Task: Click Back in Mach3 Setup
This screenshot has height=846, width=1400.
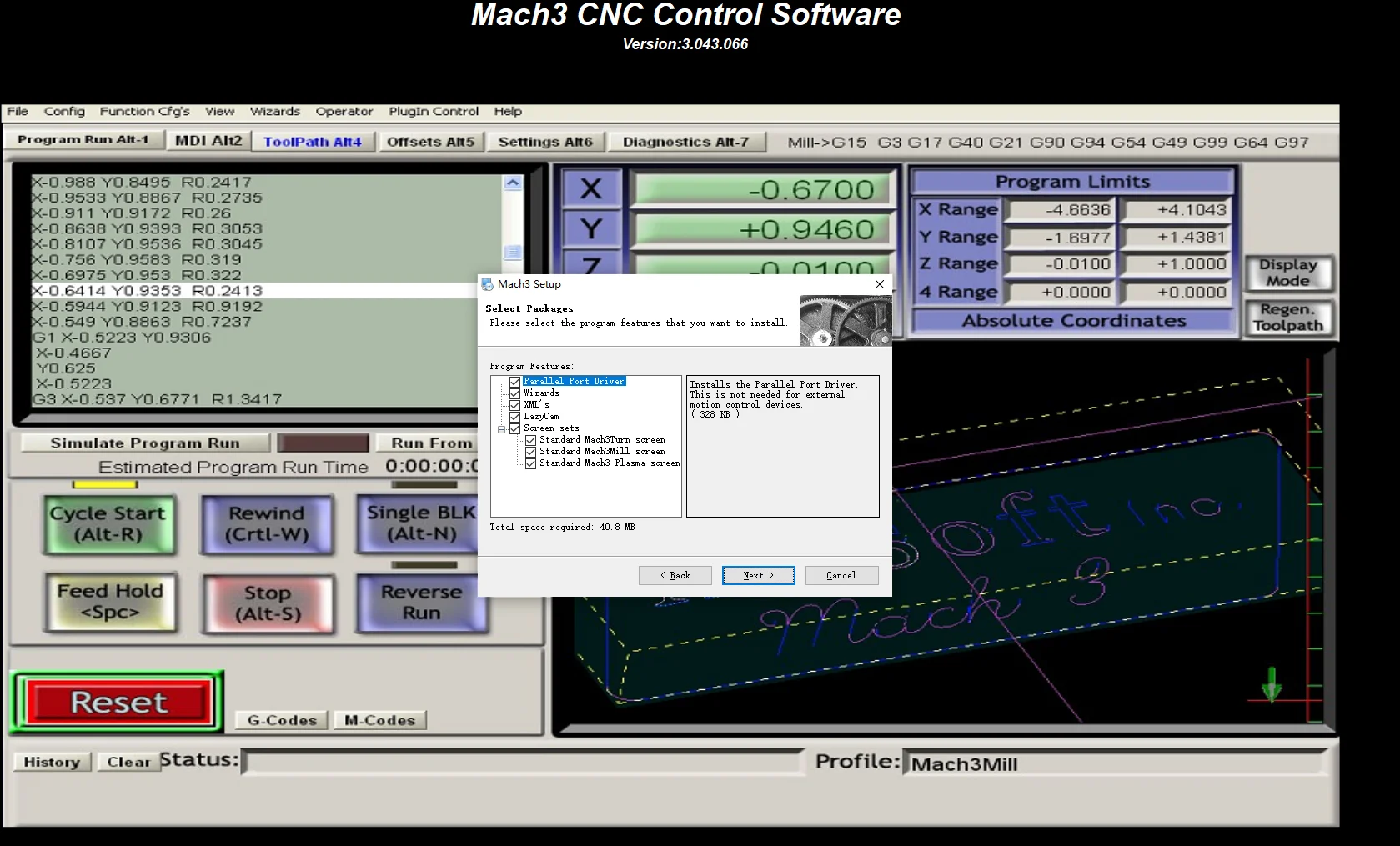Action: click(x=675, y=575)
